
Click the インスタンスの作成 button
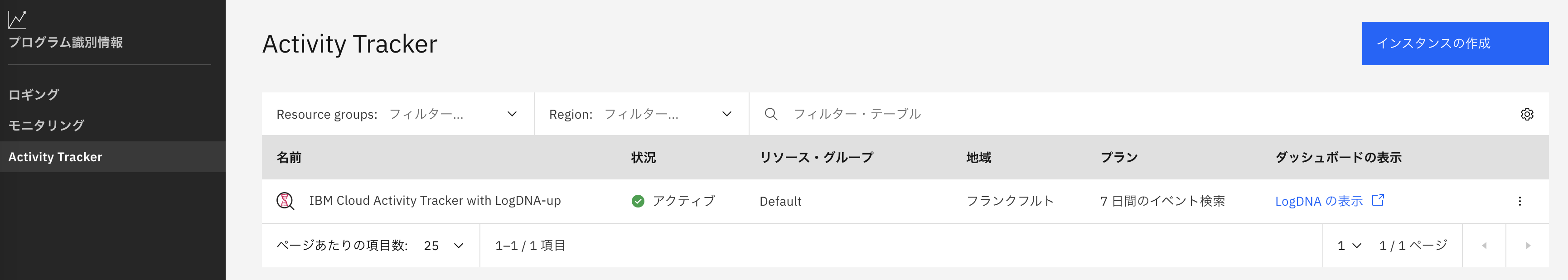pos(1455,43)
